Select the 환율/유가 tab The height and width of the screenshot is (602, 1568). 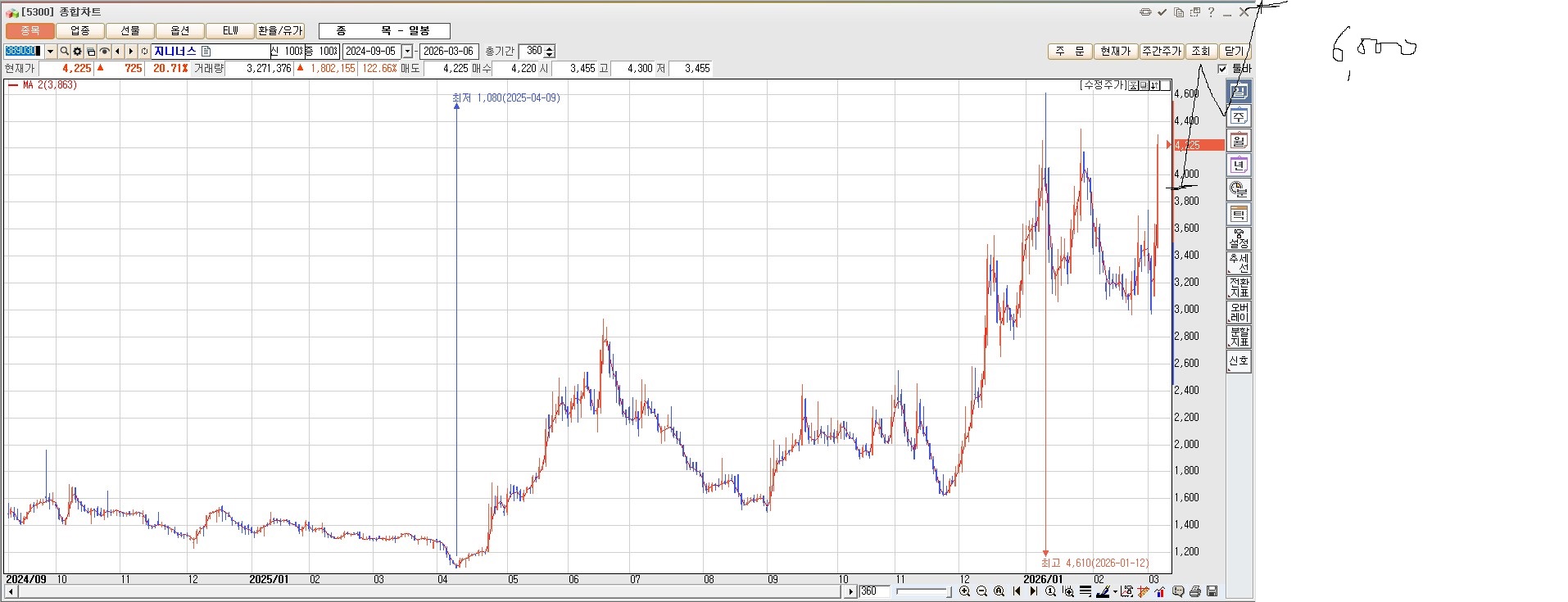tap(280, 30)
